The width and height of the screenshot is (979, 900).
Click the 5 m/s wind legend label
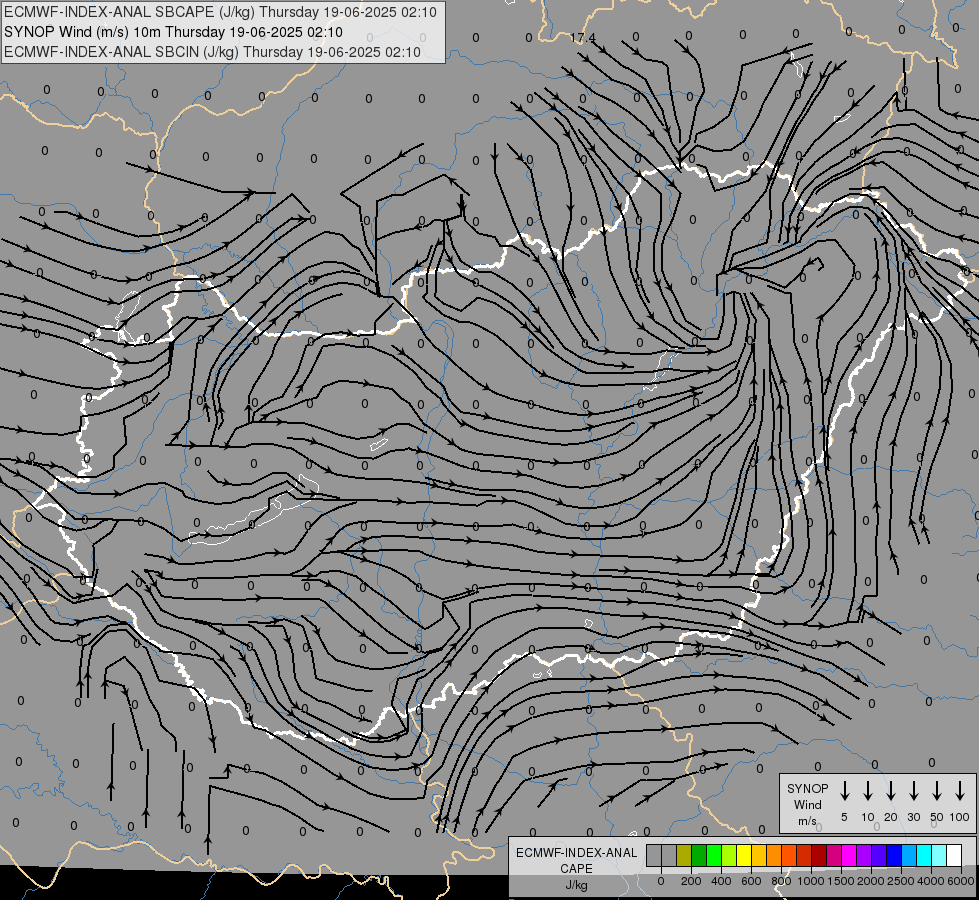(844, 817)
